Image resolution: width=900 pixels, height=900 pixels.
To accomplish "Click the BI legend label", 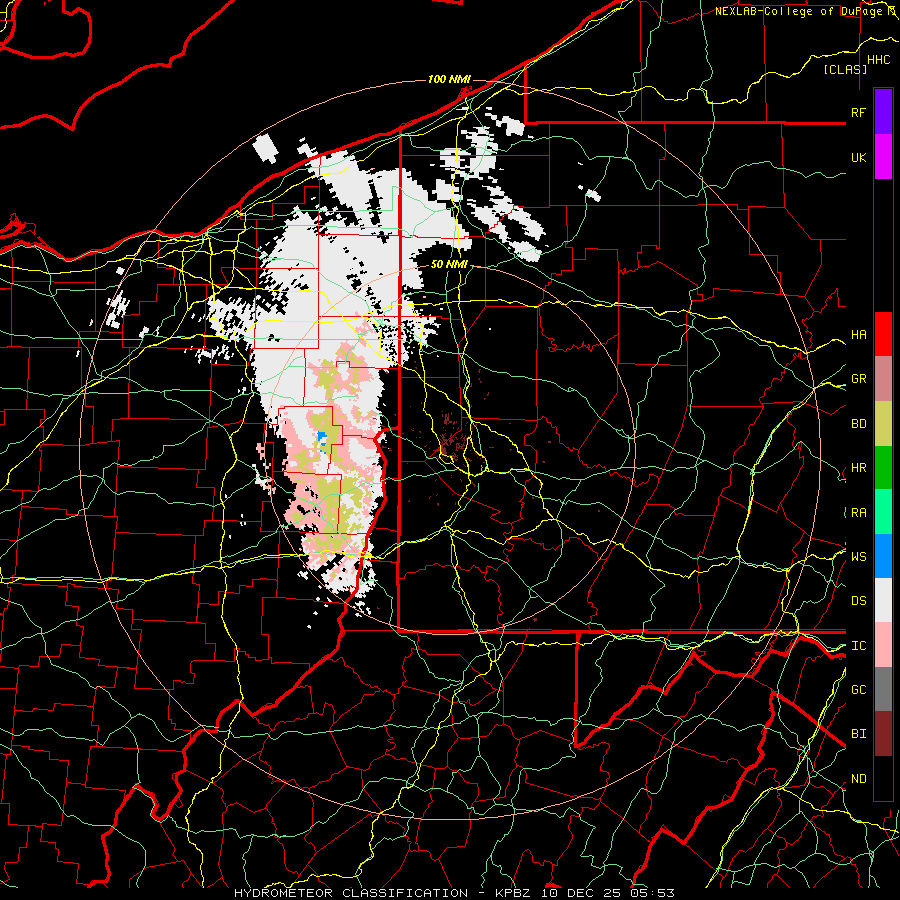I will coord(859,734).
